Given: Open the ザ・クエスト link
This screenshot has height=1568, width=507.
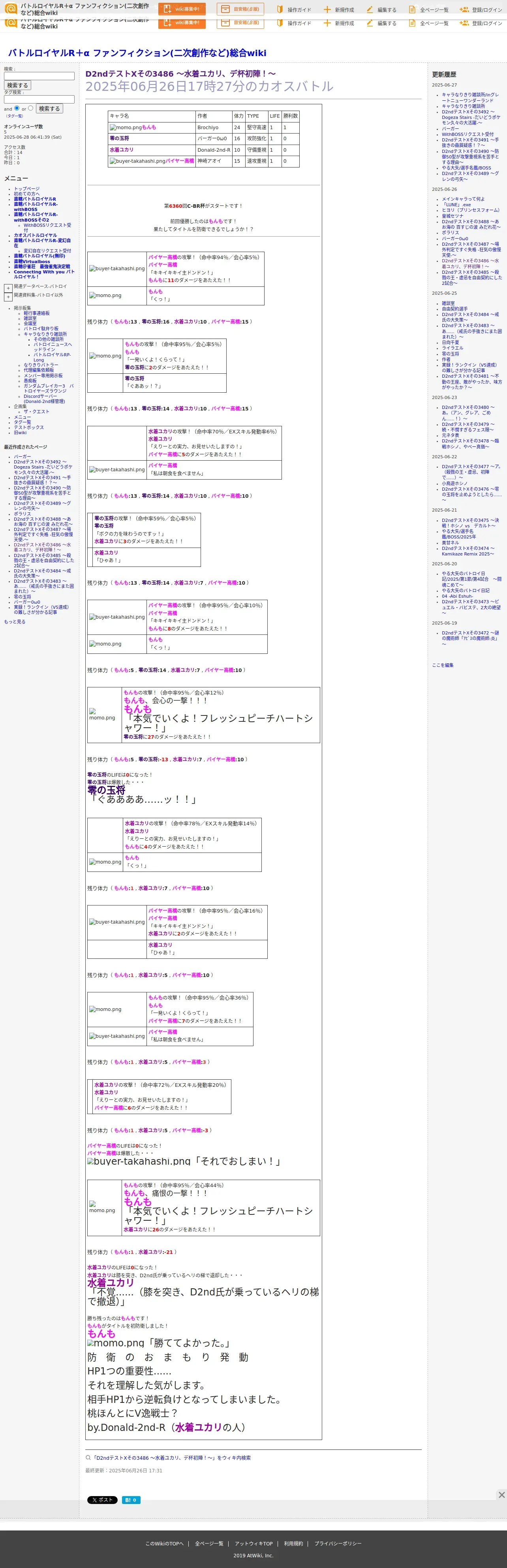Looking at the screenshot, I should coord(36,412).
